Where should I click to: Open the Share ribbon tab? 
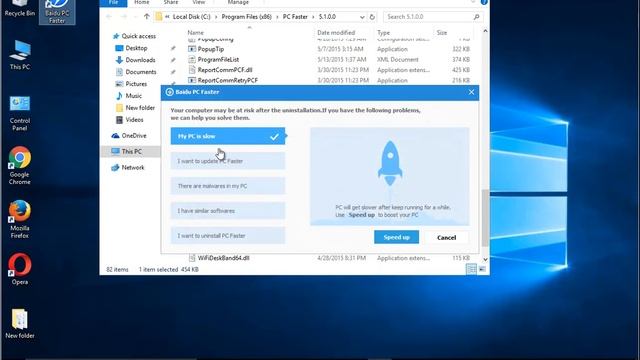click(x=171, y=2)
